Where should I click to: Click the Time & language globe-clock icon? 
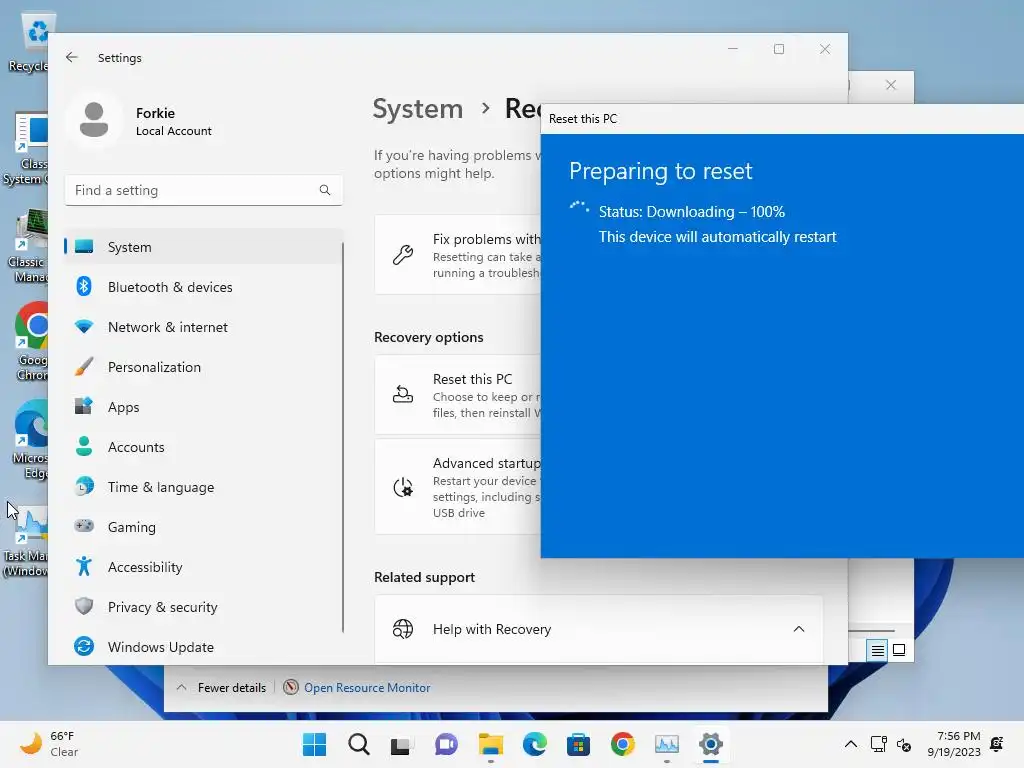tap(84, 487)
